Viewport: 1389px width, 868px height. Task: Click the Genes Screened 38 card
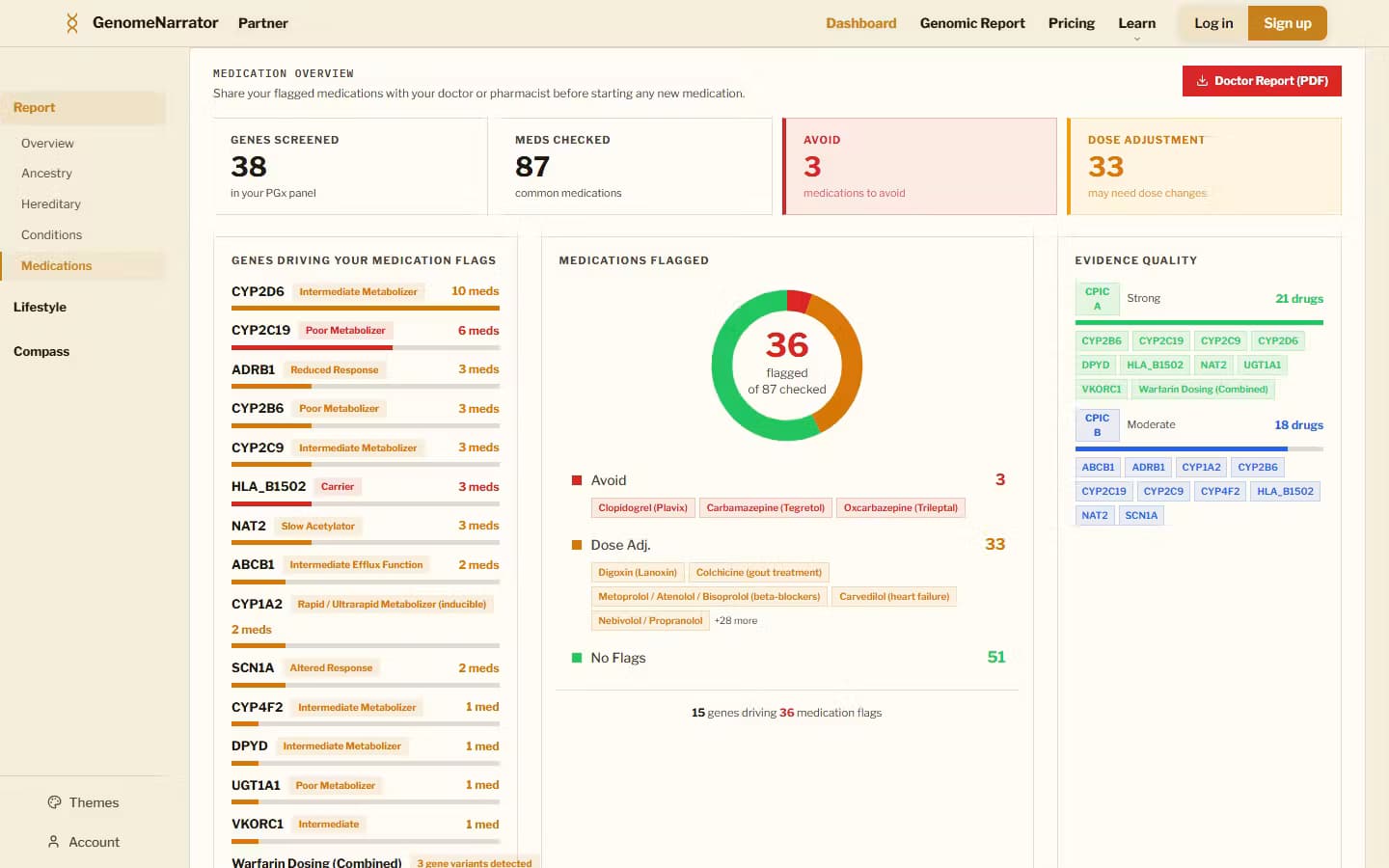tap(350, 166)
